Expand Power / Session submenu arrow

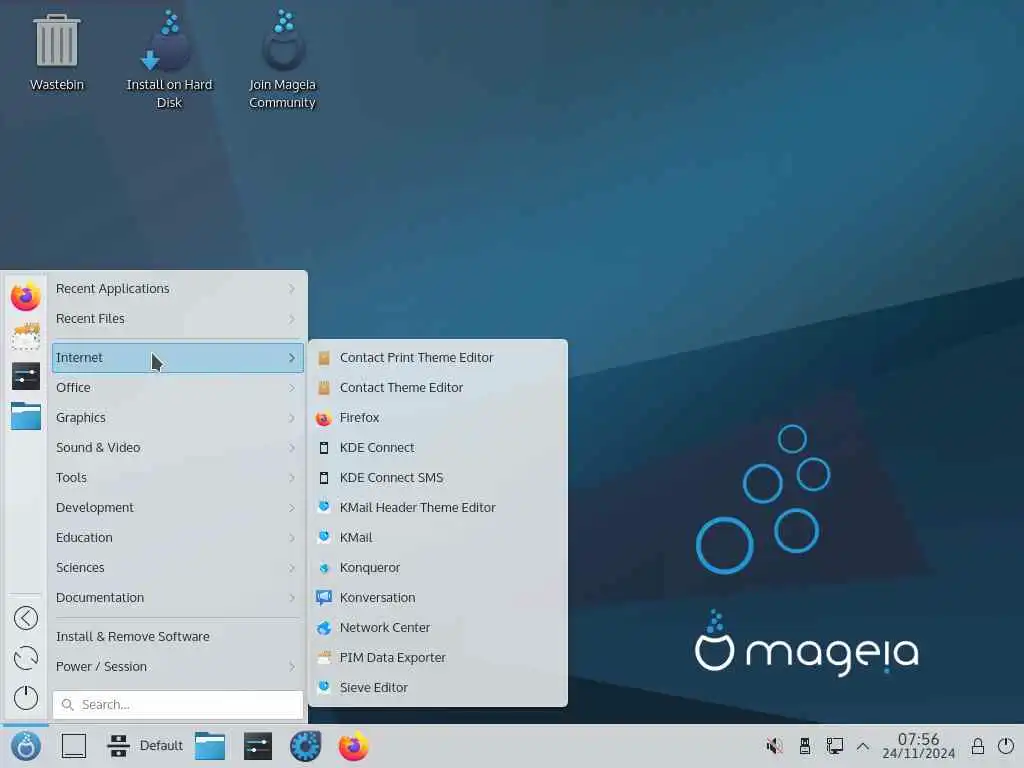(x=291, y=667)
